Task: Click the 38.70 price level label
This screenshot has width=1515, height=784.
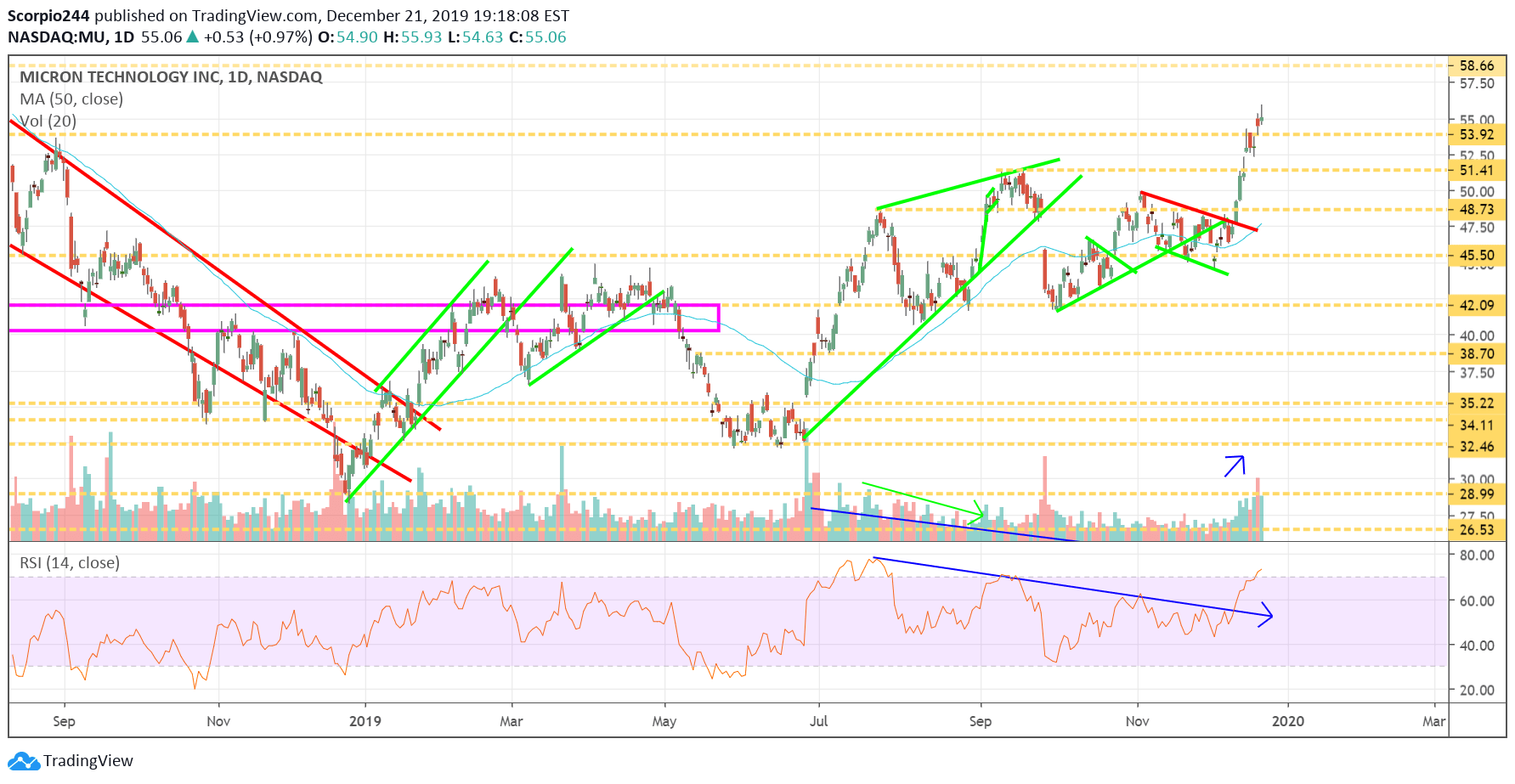Action: [1477, 353]
